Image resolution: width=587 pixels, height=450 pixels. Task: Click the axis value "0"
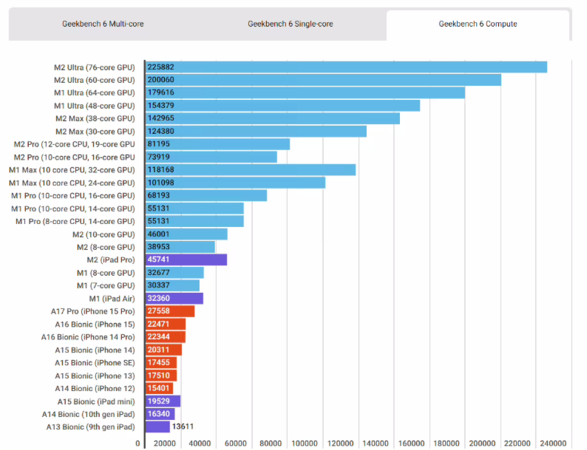[x=137, y=443]
